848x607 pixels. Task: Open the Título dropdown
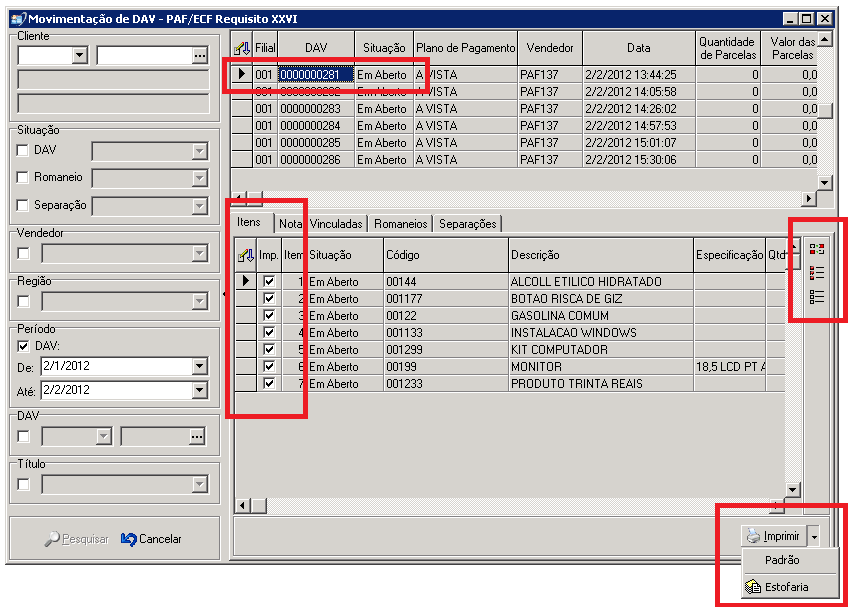click(x=200, y=484)
